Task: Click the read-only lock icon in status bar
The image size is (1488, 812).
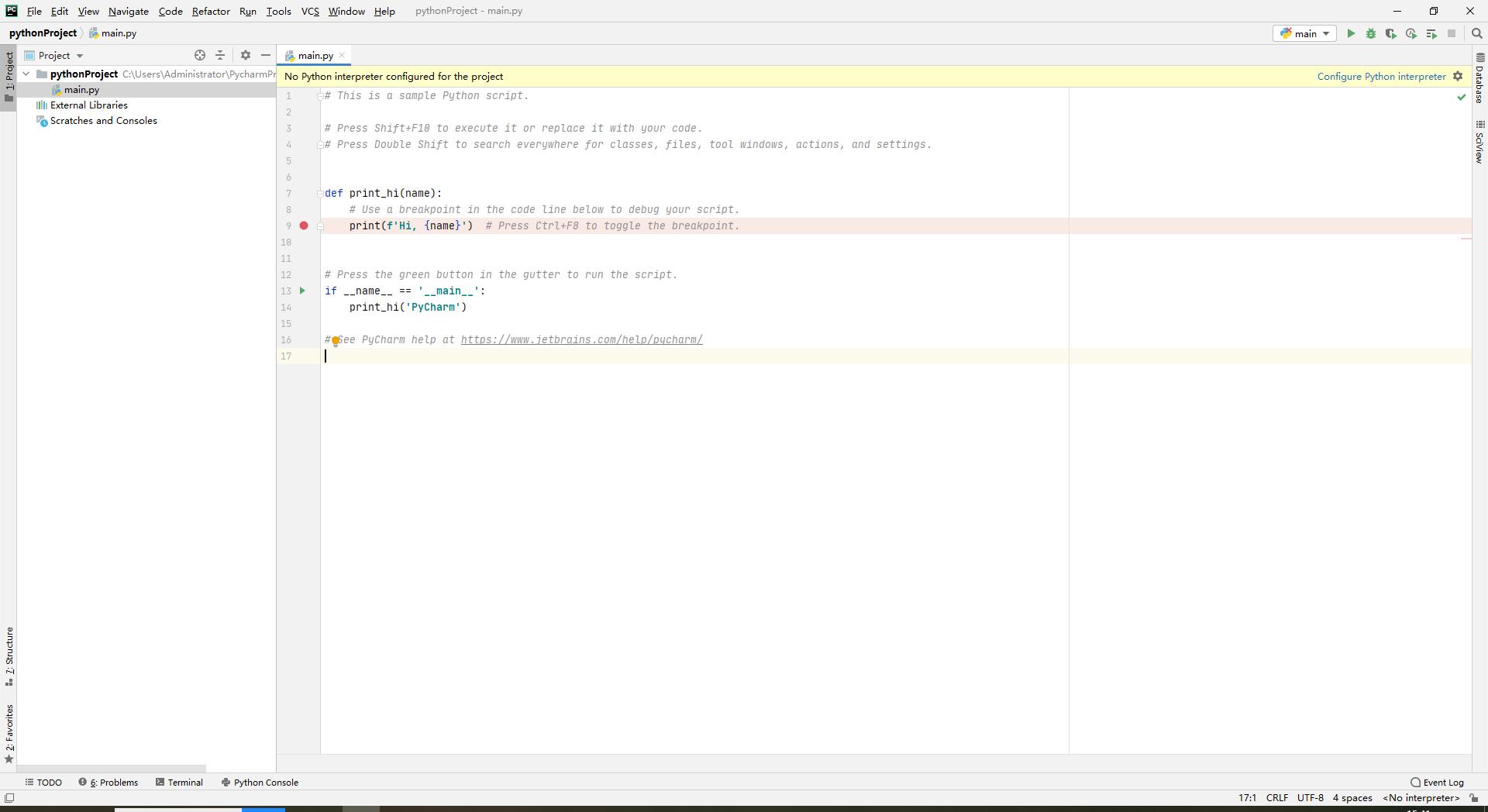Action: [1474, 798]
